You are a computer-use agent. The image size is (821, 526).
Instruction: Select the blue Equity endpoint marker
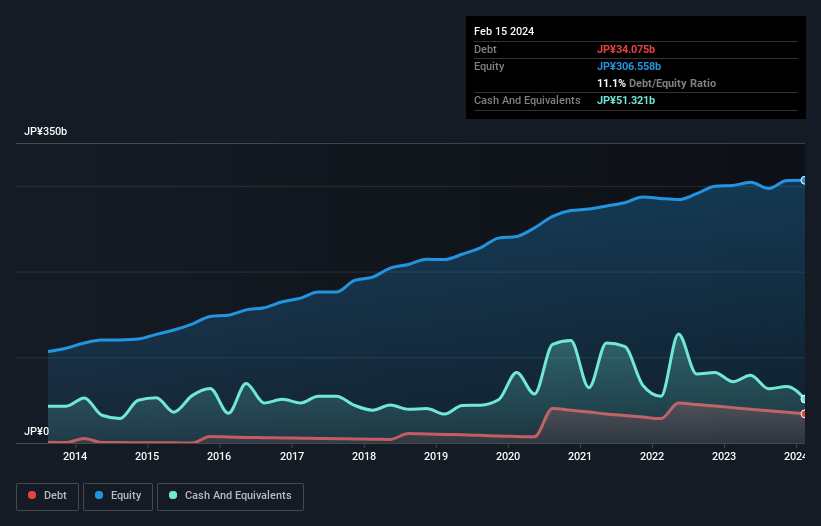coord(804,181)
